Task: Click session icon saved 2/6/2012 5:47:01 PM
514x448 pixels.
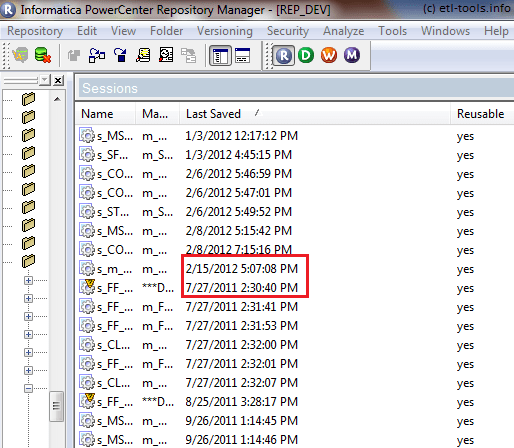Action: [x=87, y=193]
